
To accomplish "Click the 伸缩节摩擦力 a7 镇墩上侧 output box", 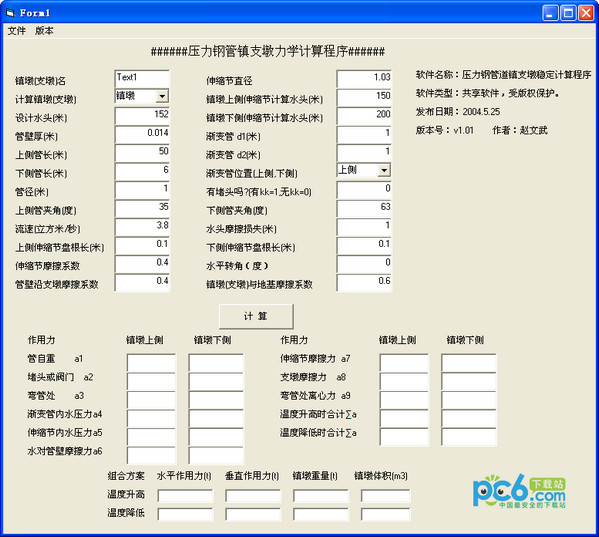I will point(404,362).
